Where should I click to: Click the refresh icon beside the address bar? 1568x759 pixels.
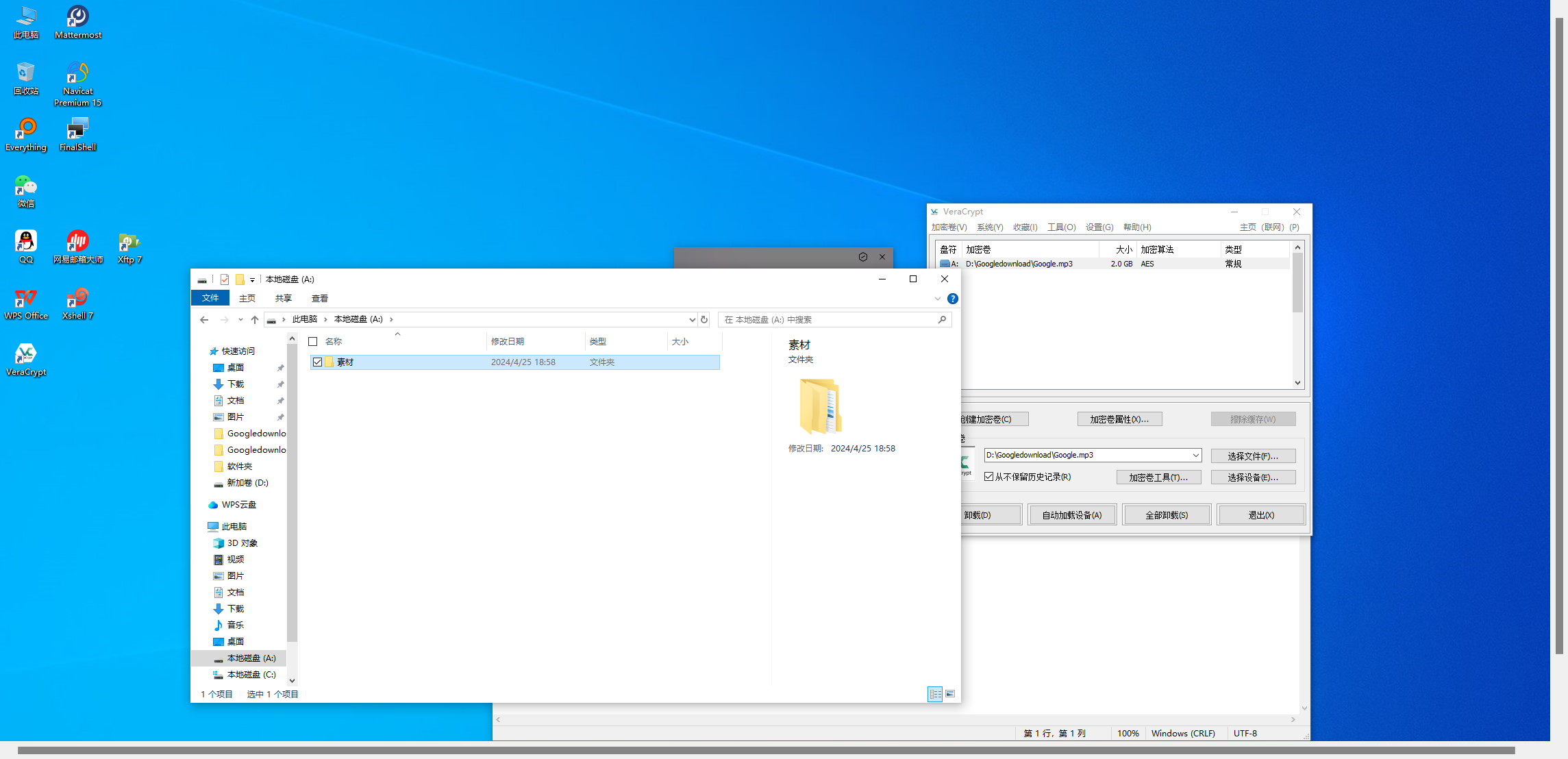coord(704,319)
